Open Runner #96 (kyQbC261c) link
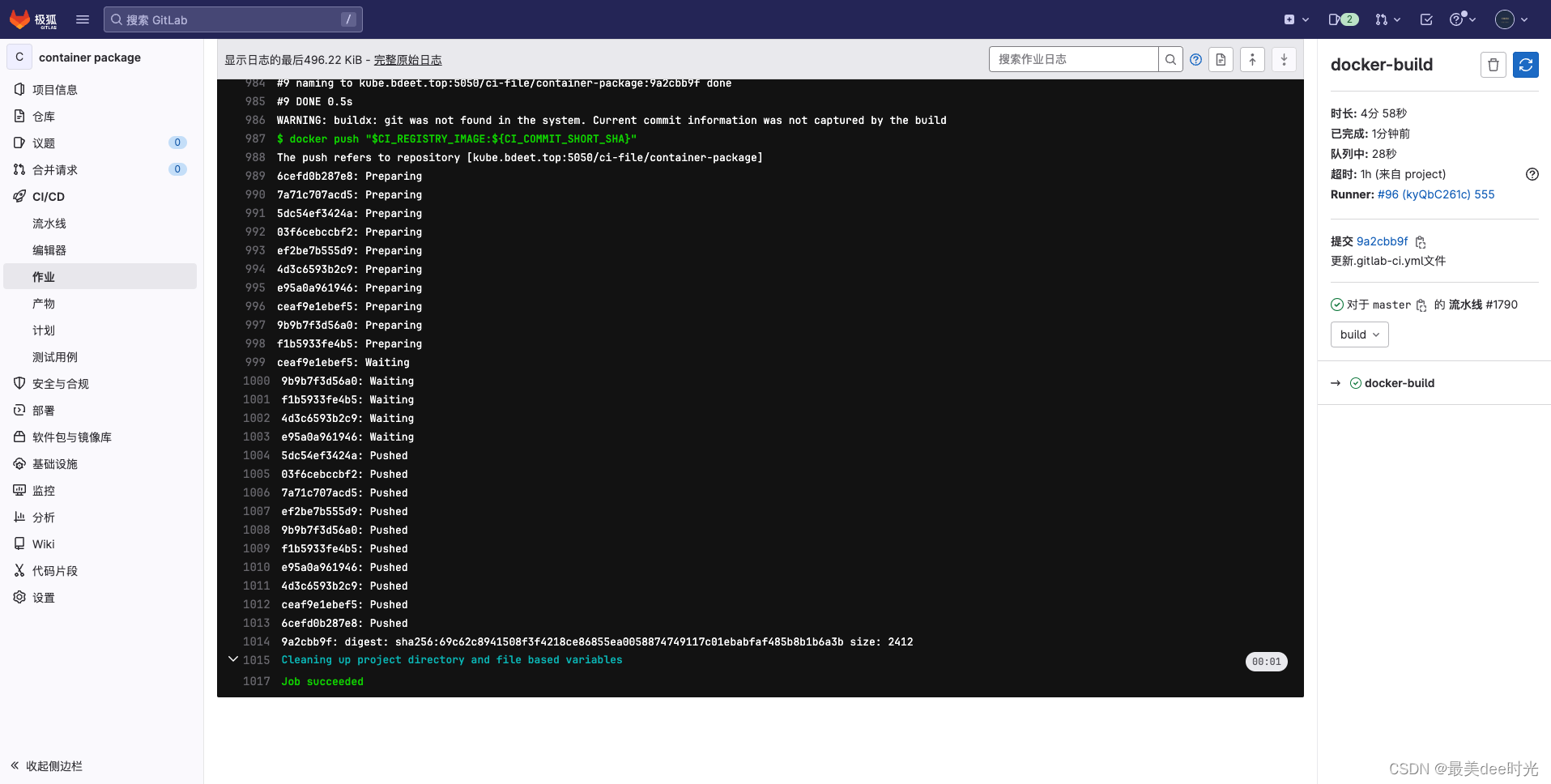 point(1436,194)
